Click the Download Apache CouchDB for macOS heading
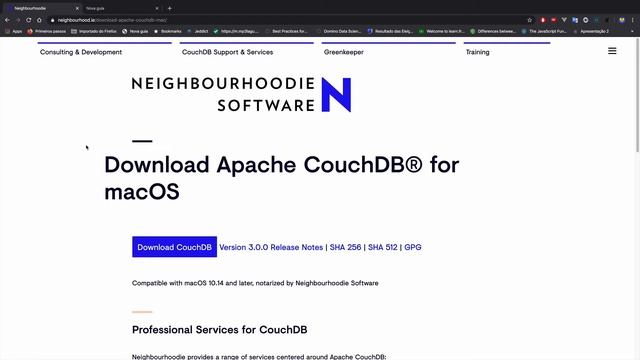 [x=282, y=178]
